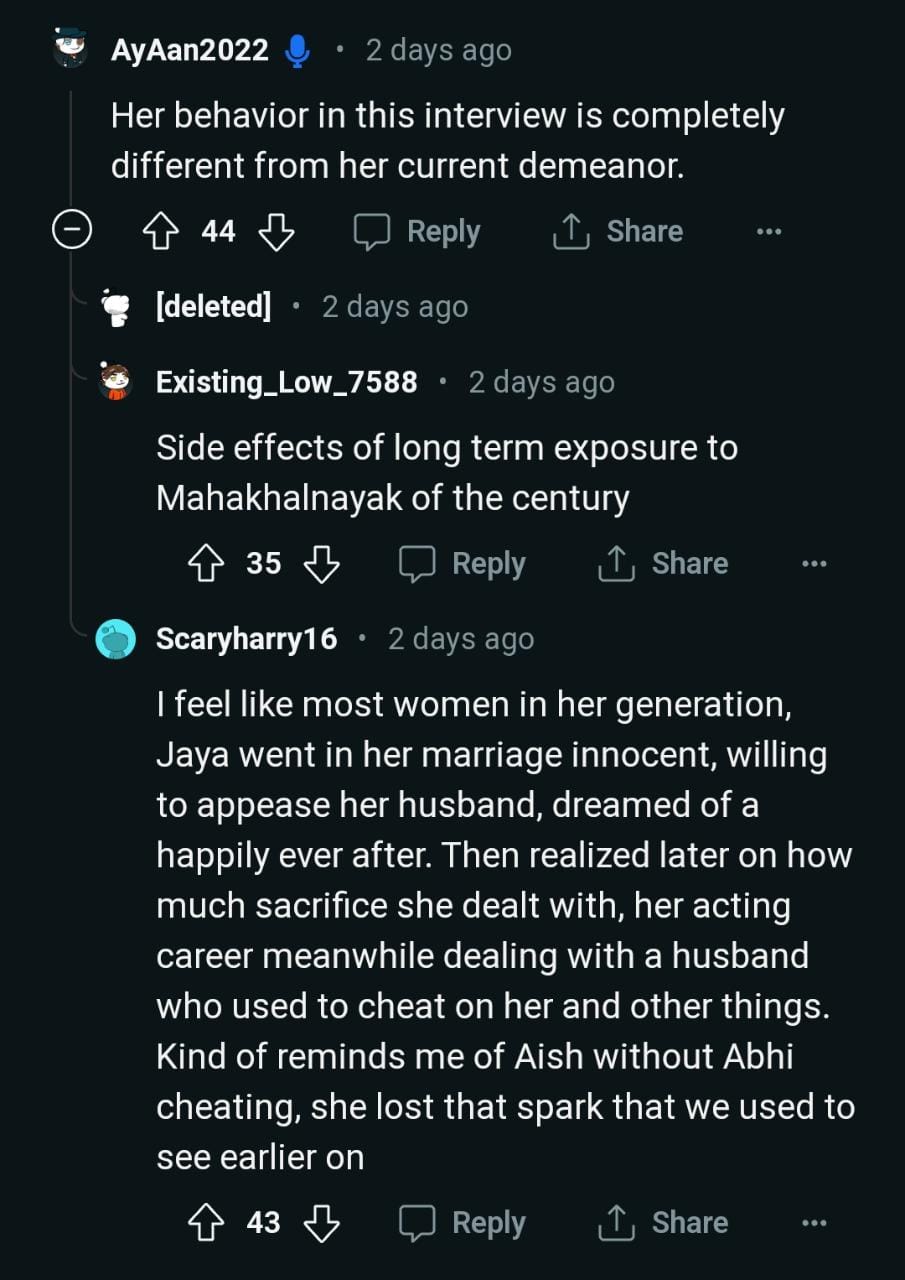The height and width of the screenshot is (1280, 905).
Task: Open more options on Existing_Low_7588's comment
Action: coord(814,564)
